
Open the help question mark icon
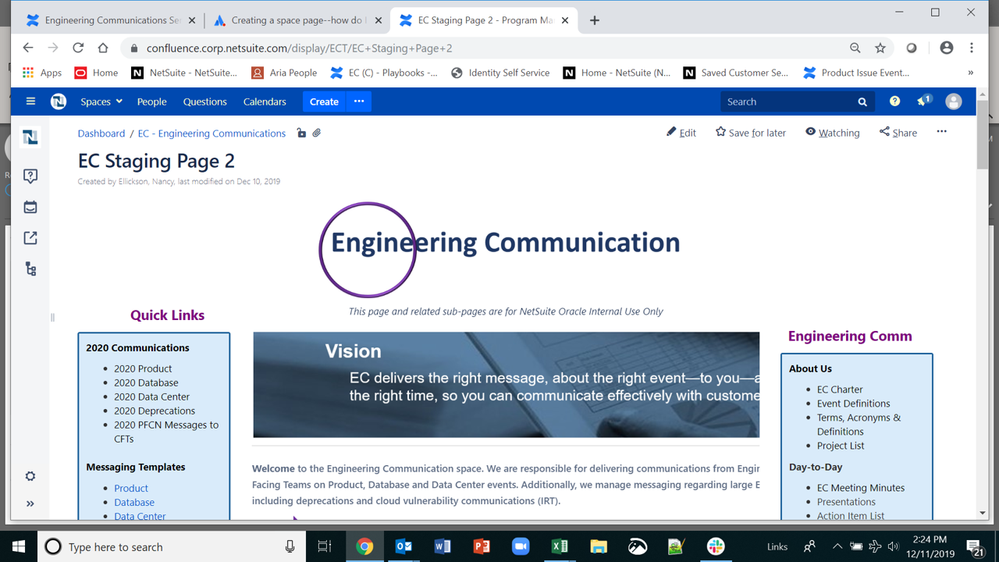tap(895, 101)
